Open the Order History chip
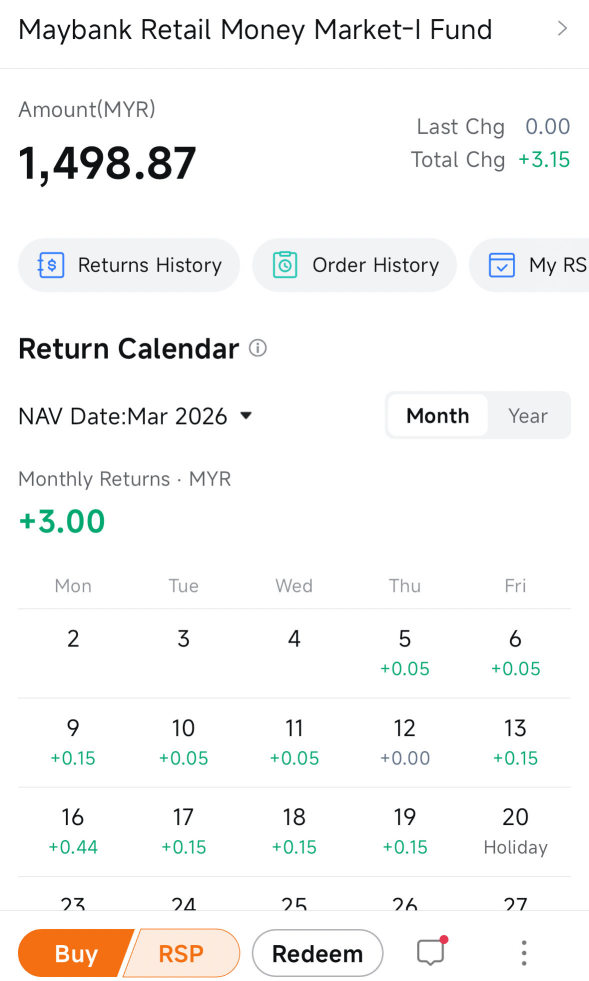This screenshot has height=981, width=589. 355,265
